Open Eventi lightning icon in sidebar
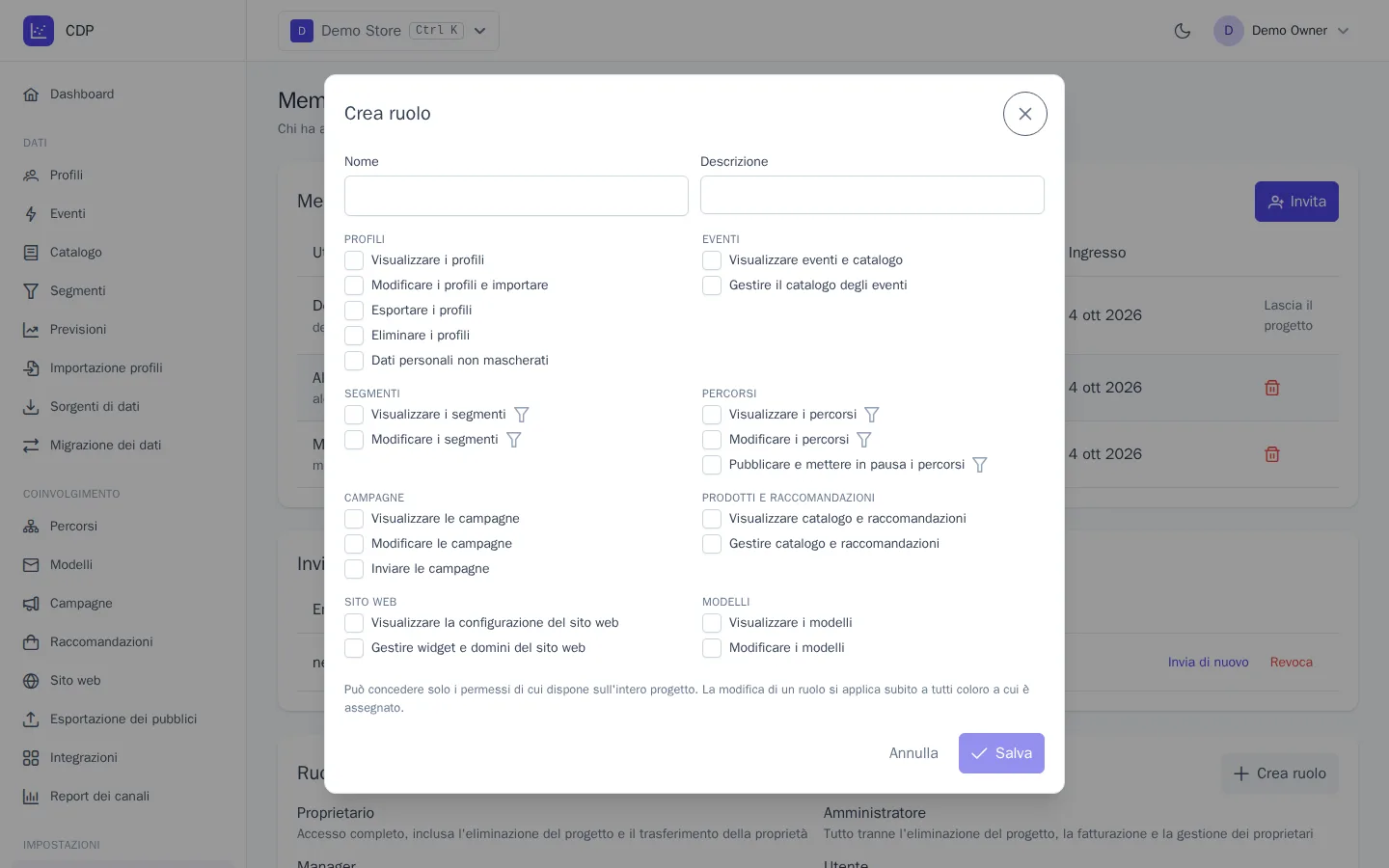Viewport: 1389px width, 868px height. pos(31,214)
